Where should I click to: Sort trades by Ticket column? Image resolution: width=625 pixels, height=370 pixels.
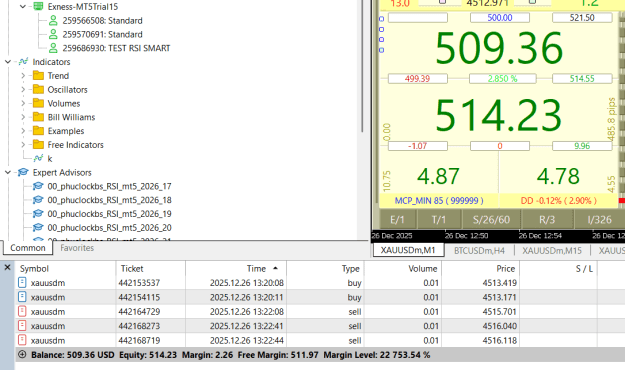coord(151,269)
